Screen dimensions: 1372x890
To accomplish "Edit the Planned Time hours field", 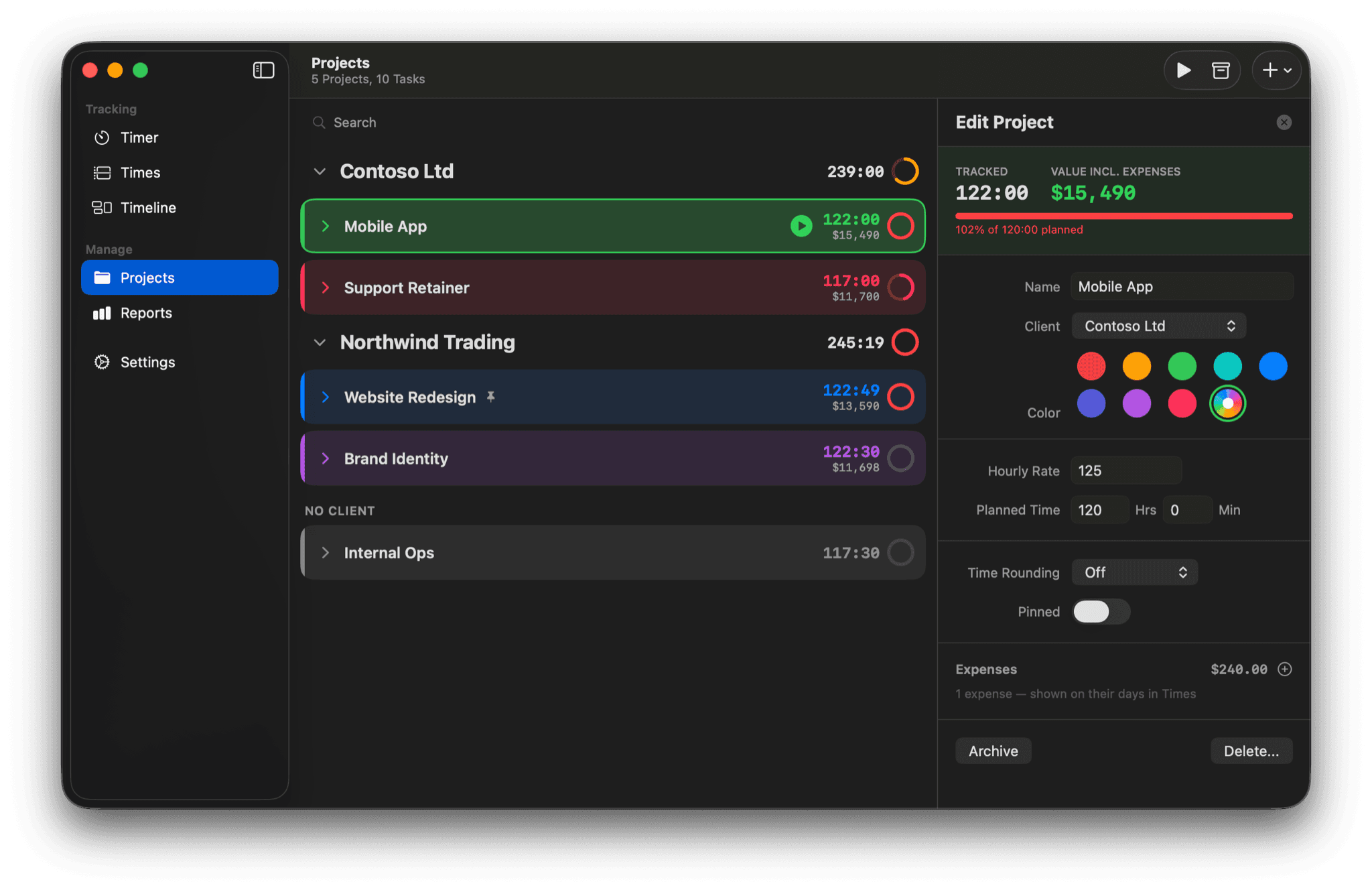I will (1099, 510).
